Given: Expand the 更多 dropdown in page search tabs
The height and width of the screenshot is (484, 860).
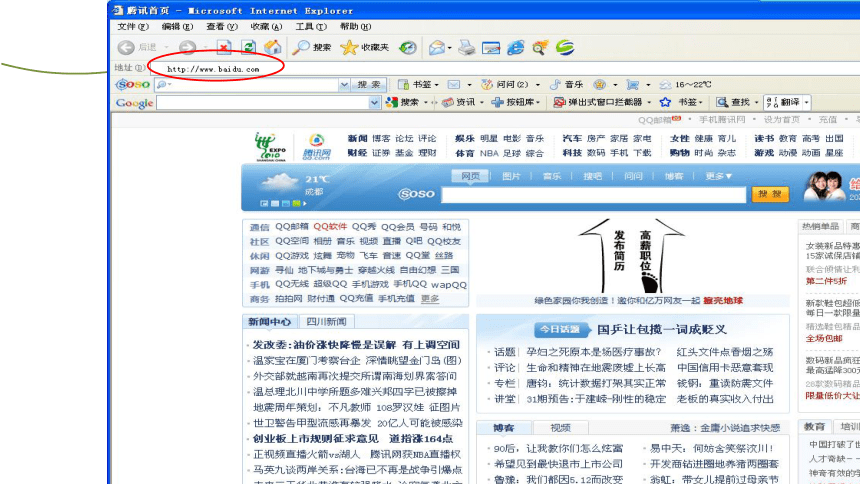Looking at the screenshot, I should point(718,176).
